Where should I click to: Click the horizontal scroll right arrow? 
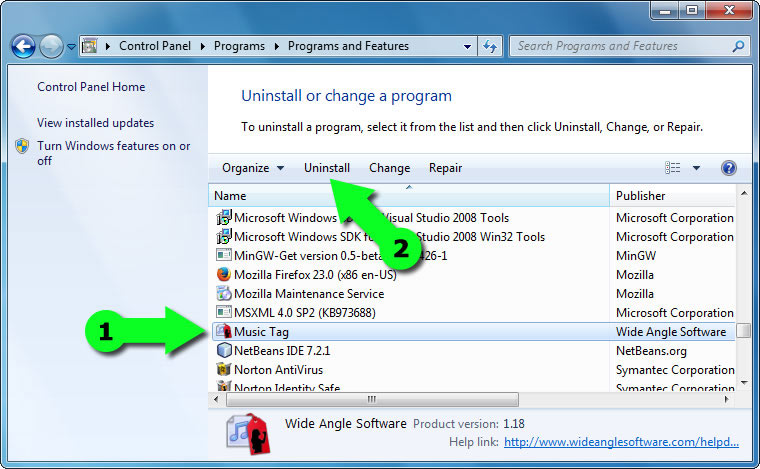[726, 399]
